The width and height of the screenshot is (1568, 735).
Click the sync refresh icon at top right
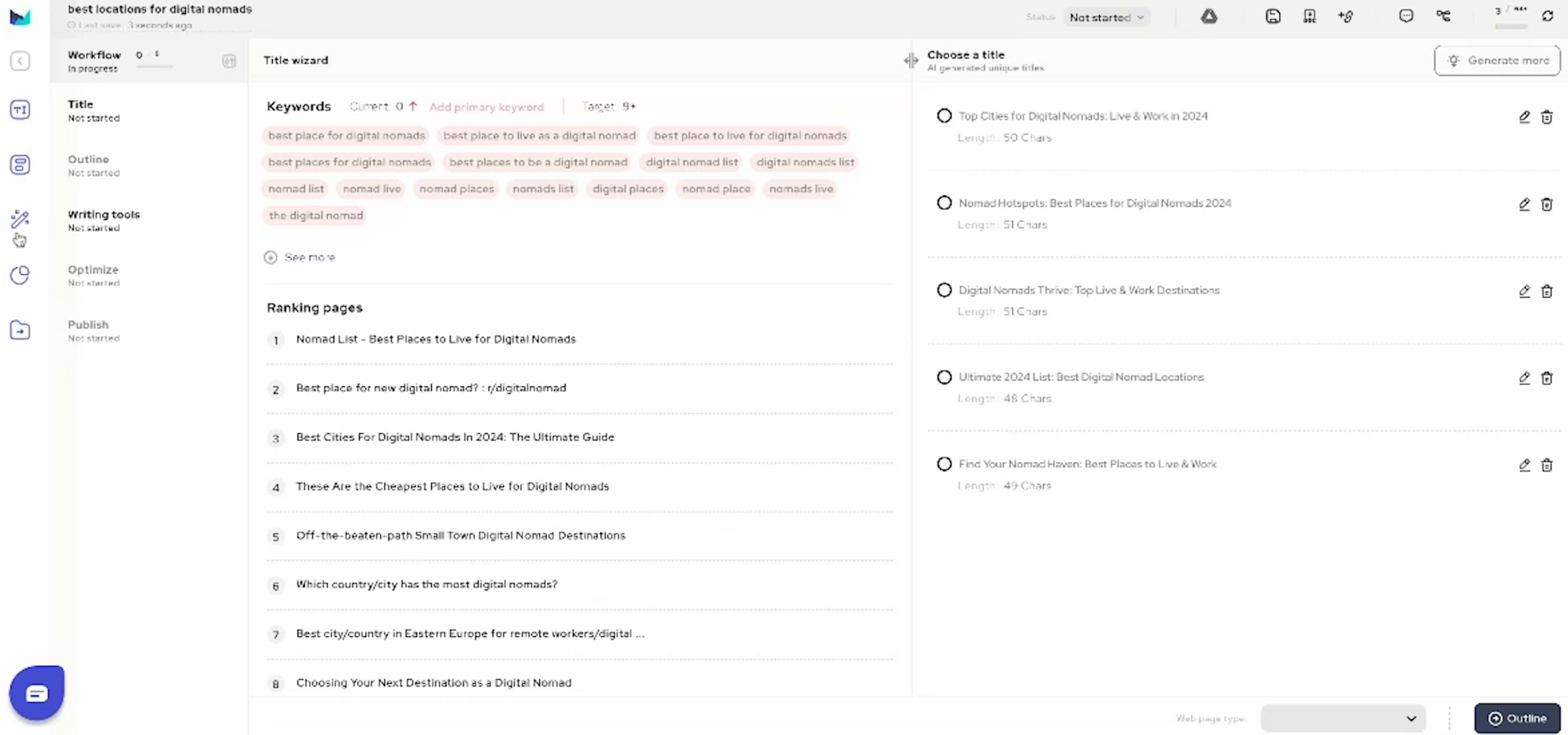(x=1548, y=17)
